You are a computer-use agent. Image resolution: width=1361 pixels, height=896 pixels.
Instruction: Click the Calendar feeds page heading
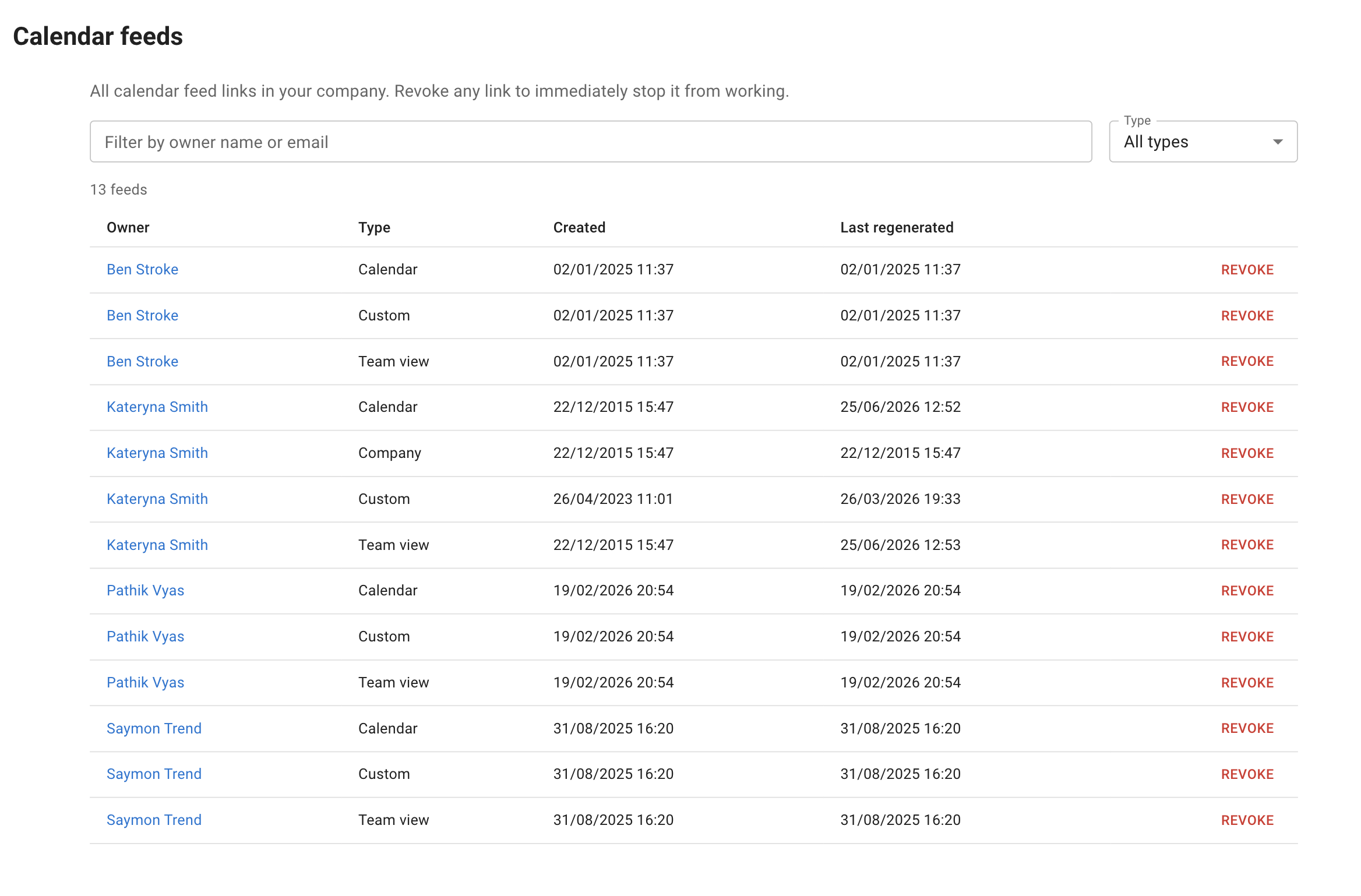[98, 36]
